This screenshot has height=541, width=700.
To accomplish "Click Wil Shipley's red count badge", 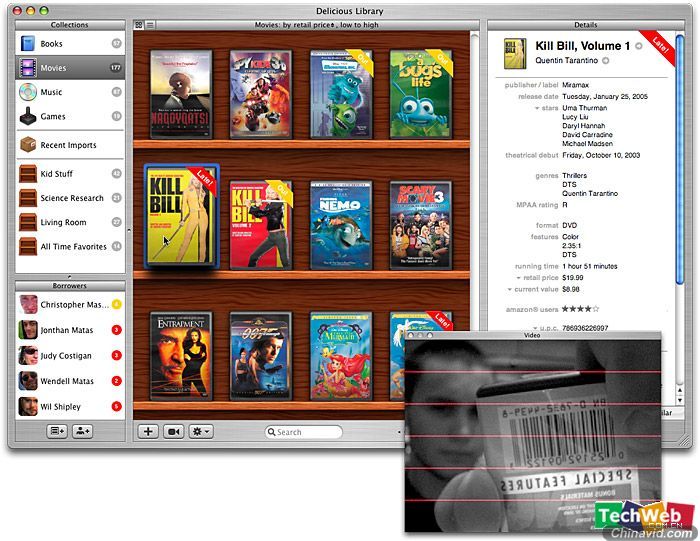I will pos(116,406).
